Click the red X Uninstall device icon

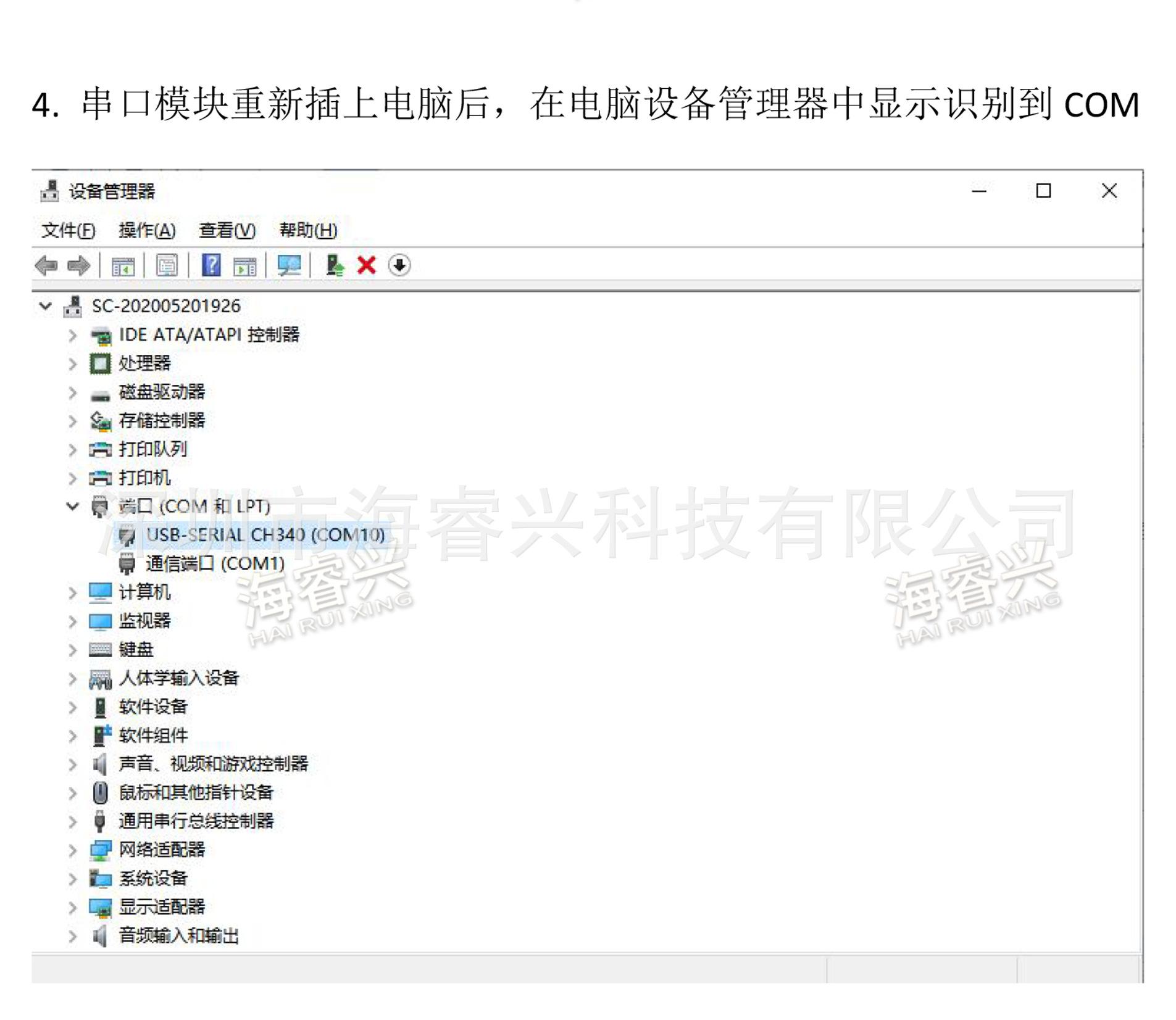(367, 266)
